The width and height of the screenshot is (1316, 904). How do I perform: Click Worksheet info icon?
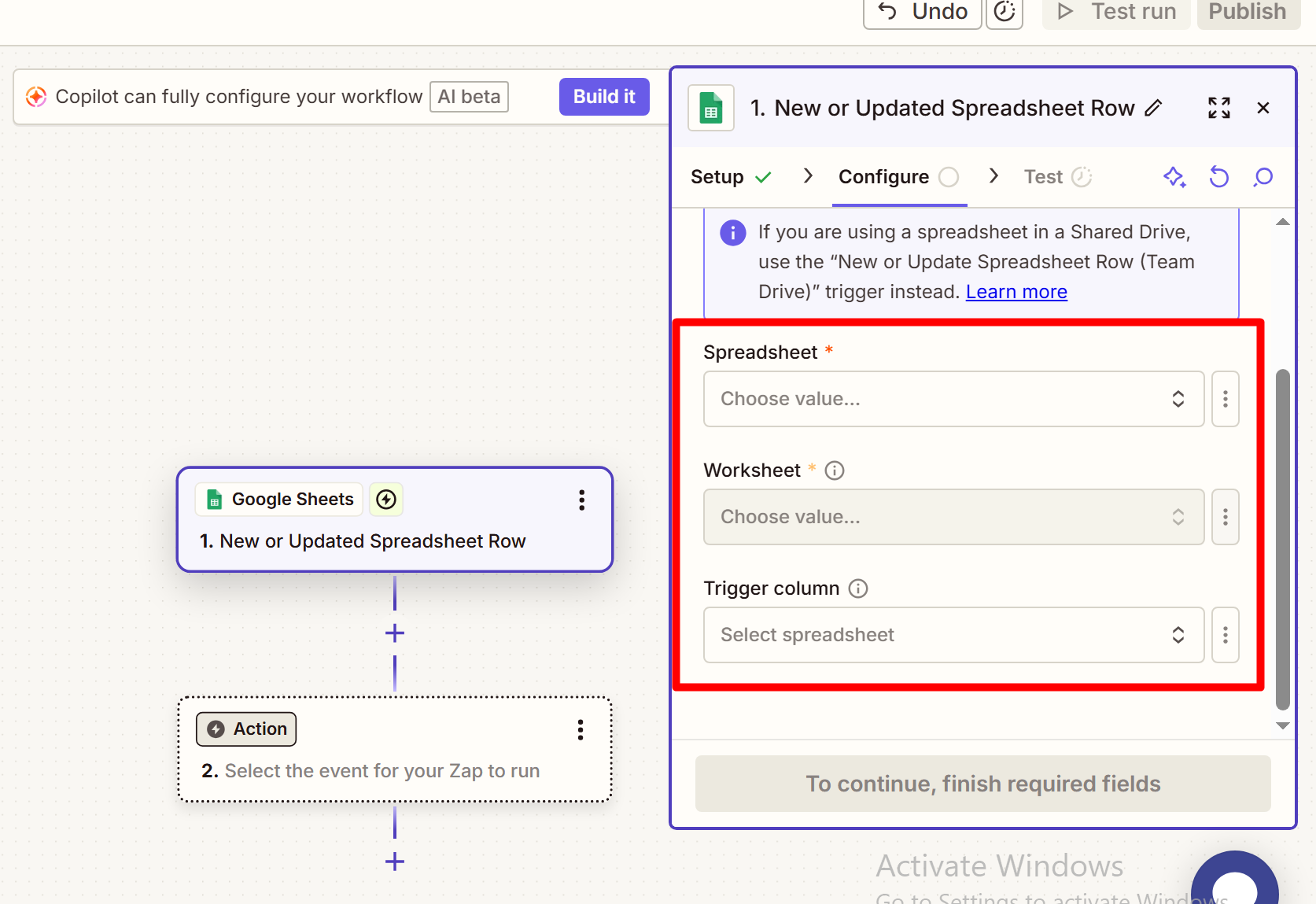tap(835, 470)
